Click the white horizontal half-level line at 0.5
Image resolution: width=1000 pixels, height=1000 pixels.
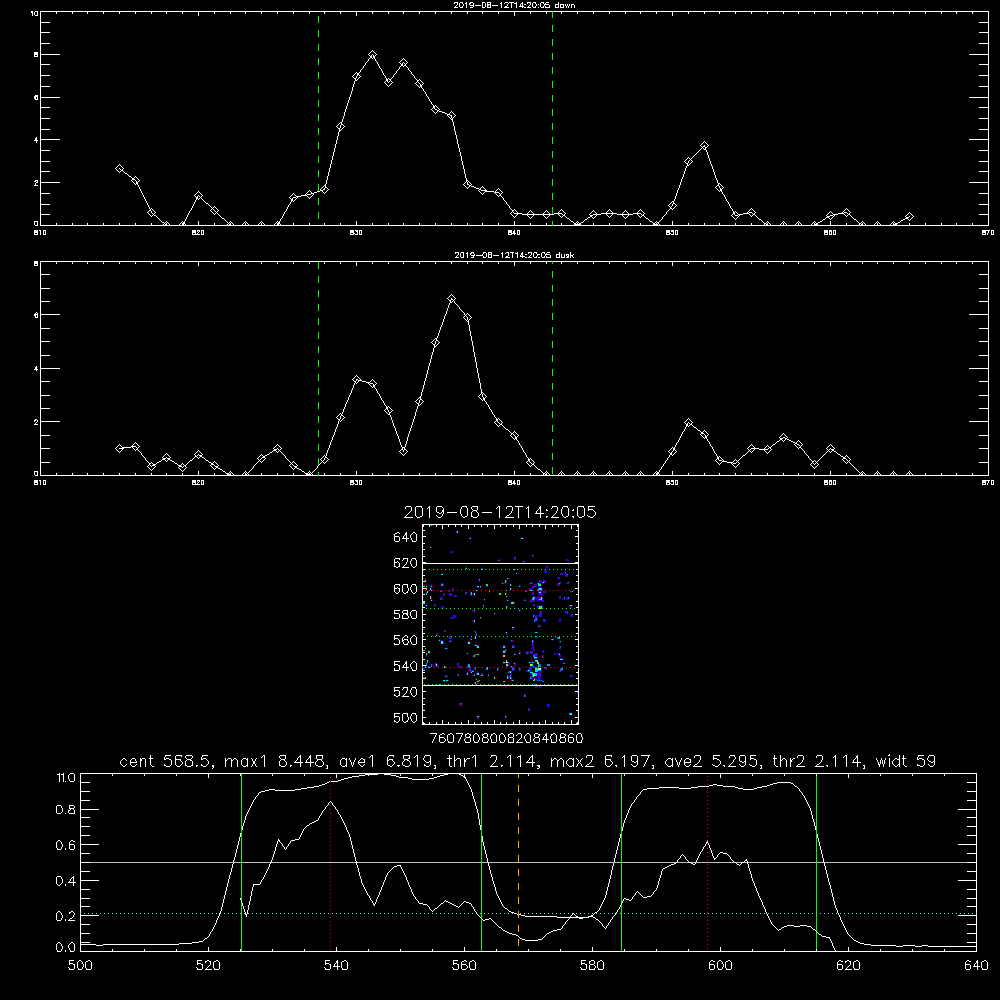pos(528,862)
